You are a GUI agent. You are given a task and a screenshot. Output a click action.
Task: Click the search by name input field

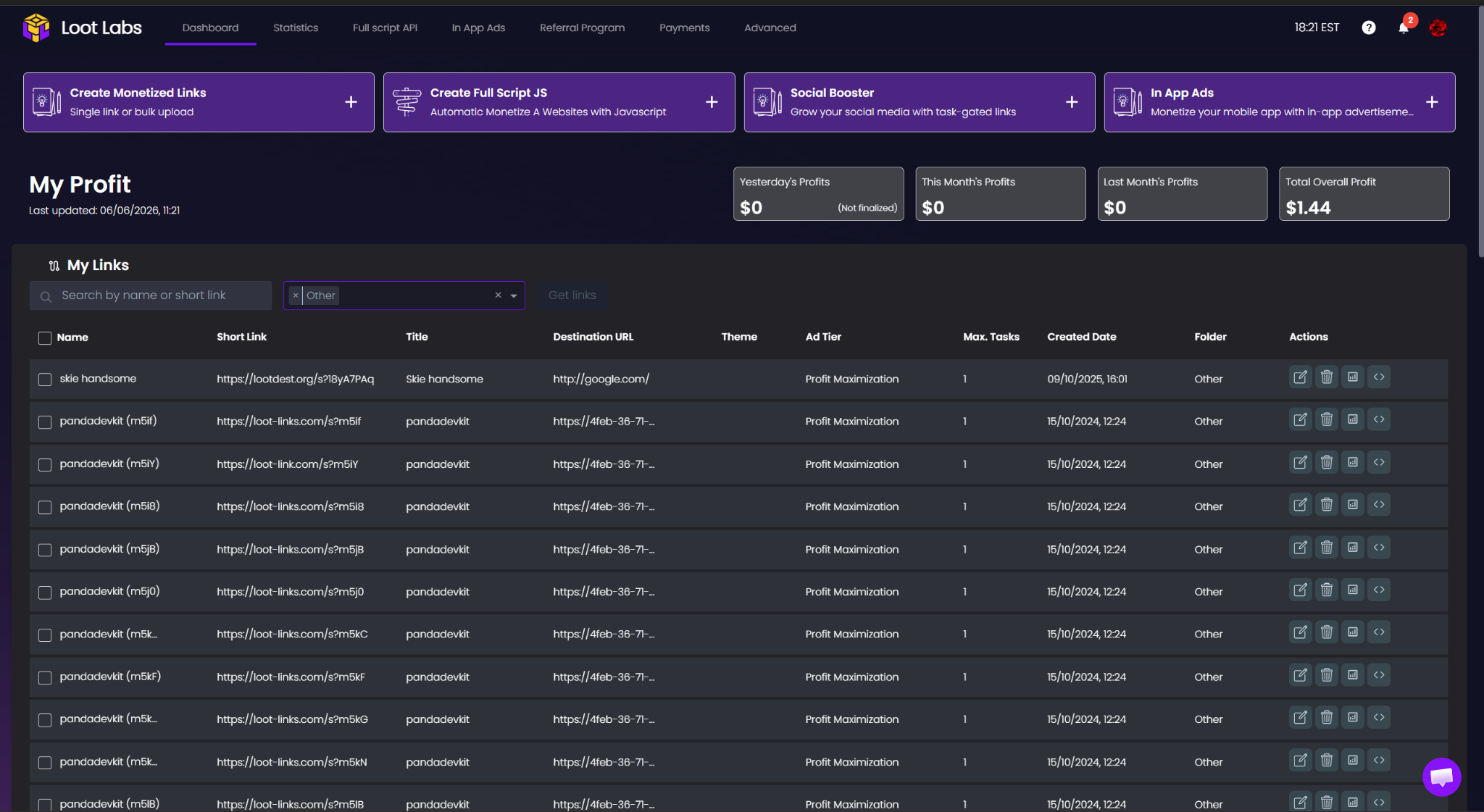pos(151,296)
